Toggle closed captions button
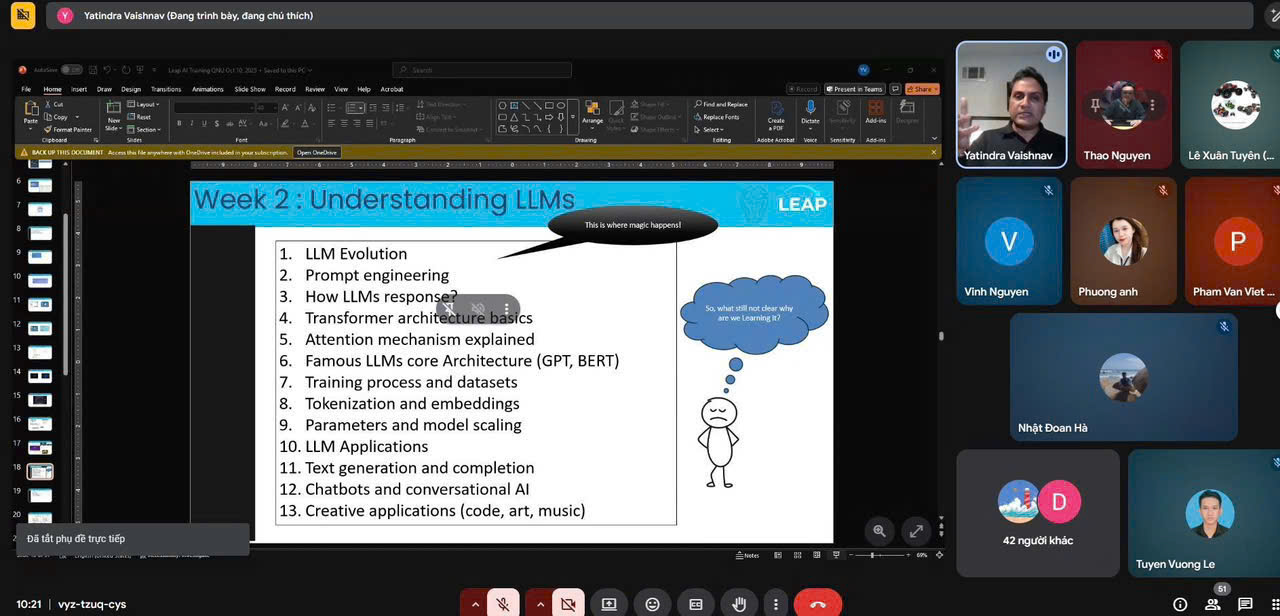This screenshot has width=1280, height=616. [x=696, y=604]
